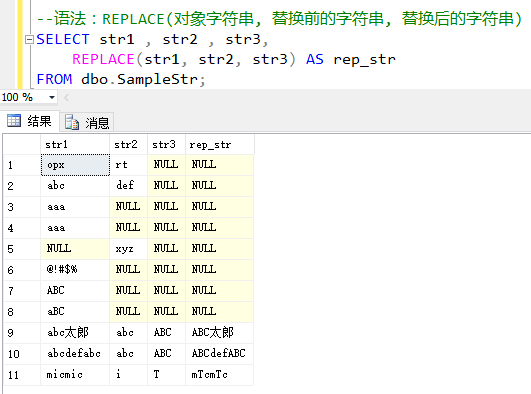Select the cell containing rt
The height and width of the screenshot is (394, 531).
point(128,165)
